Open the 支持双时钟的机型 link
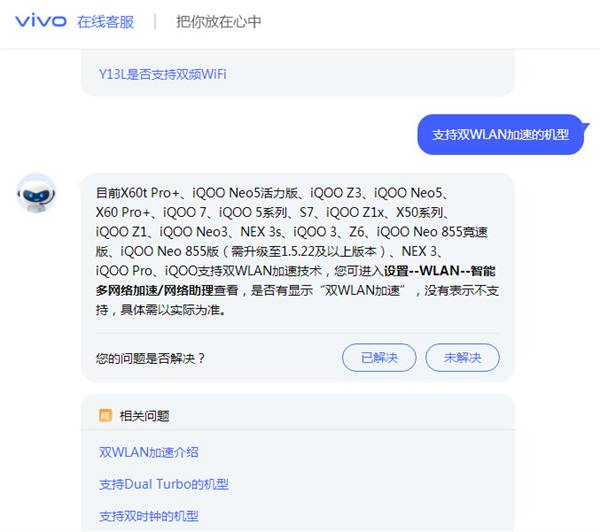Viewport: 600px width, 532px height. click(x=148, y=516)
